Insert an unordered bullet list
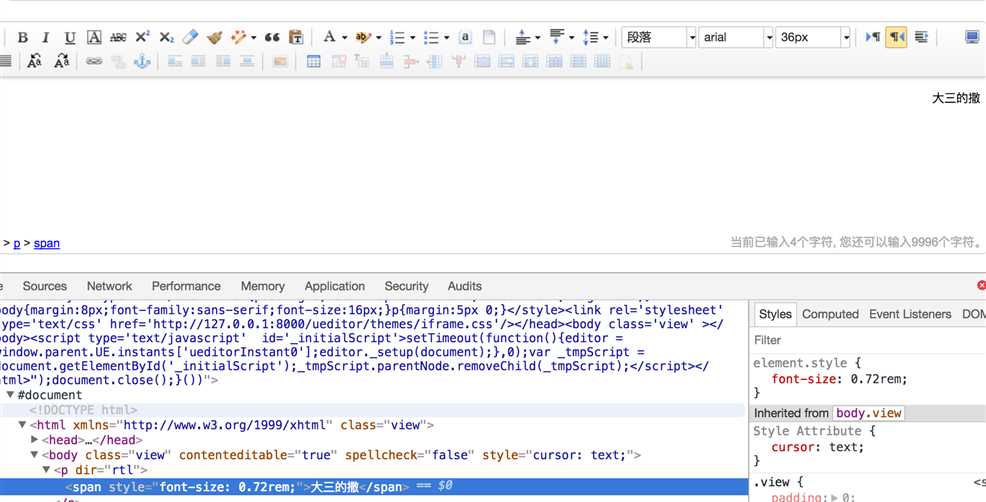Screen dimensions: 986x502 431,38
